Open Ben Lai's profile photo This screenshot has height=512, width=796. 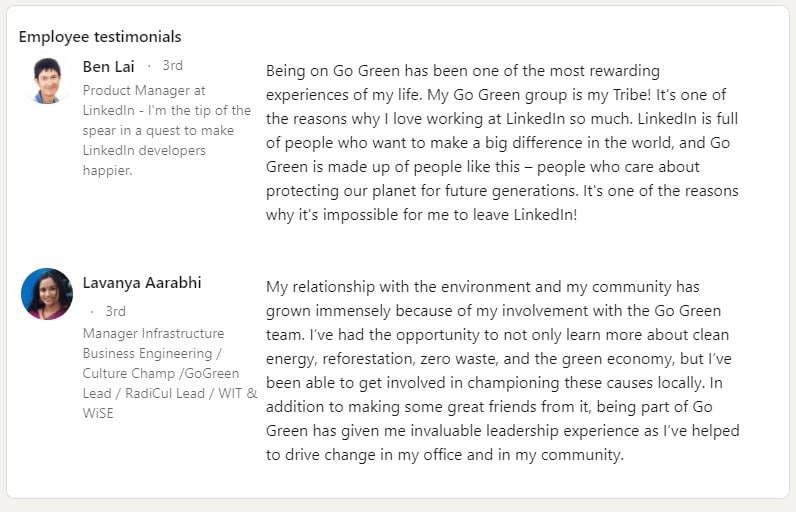click(x=47, y=81)
